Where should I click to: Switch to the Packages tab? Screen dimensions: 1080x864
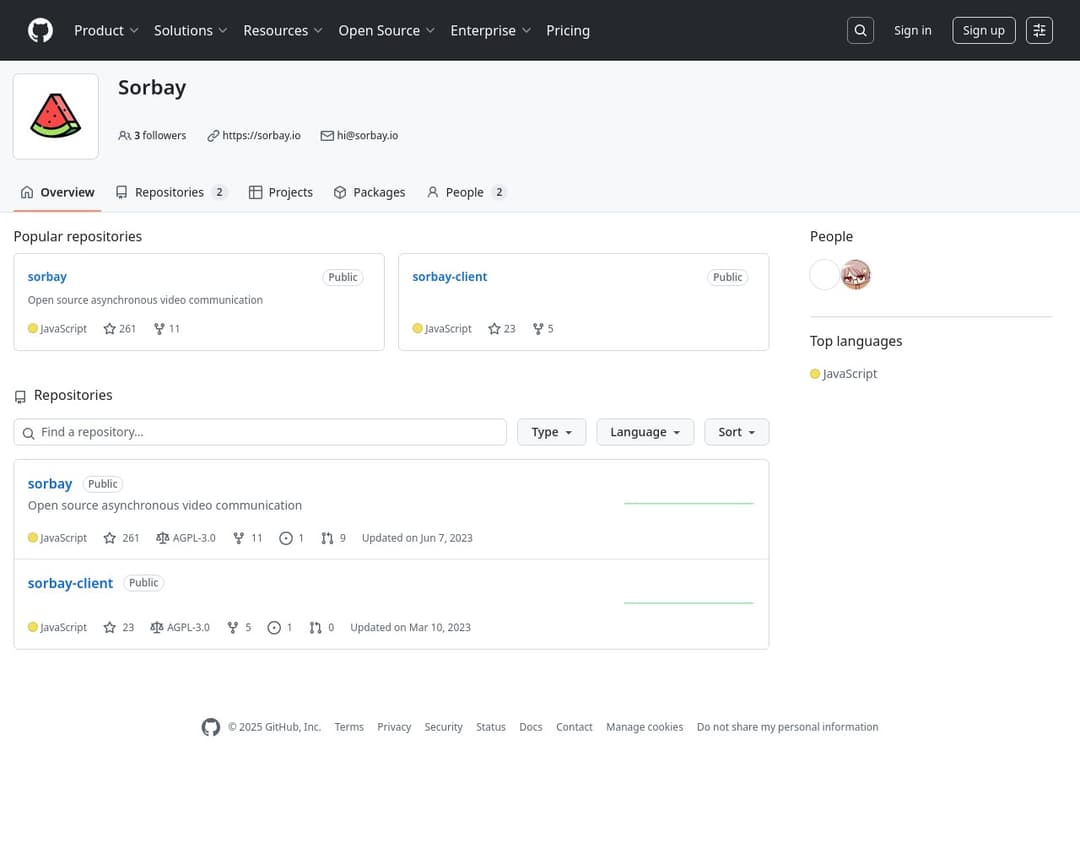(x=369, y=192)
